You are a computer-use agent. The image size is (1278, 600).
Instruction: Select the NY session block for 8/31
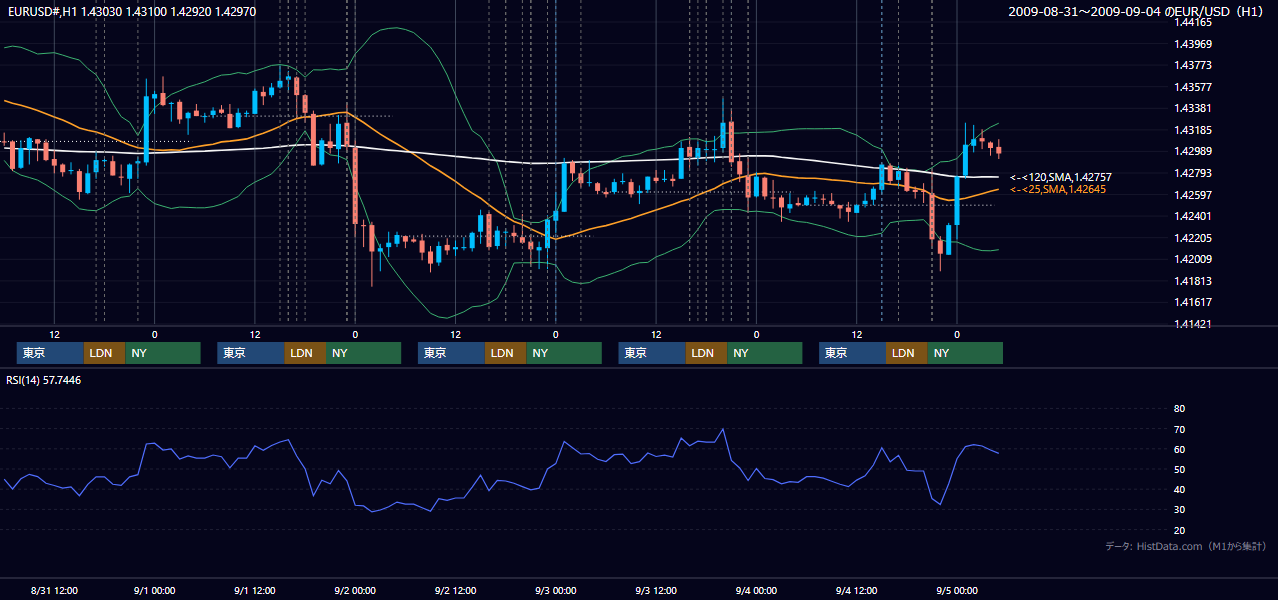click(x=163, y=353)
